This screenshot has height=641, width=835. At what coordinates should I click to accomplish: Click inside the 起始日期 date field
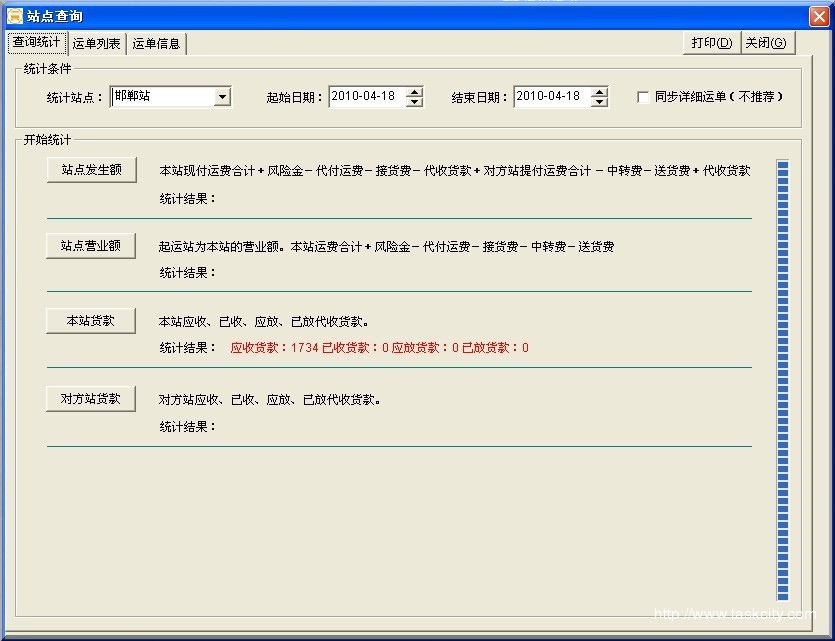(x=366, y=97)
